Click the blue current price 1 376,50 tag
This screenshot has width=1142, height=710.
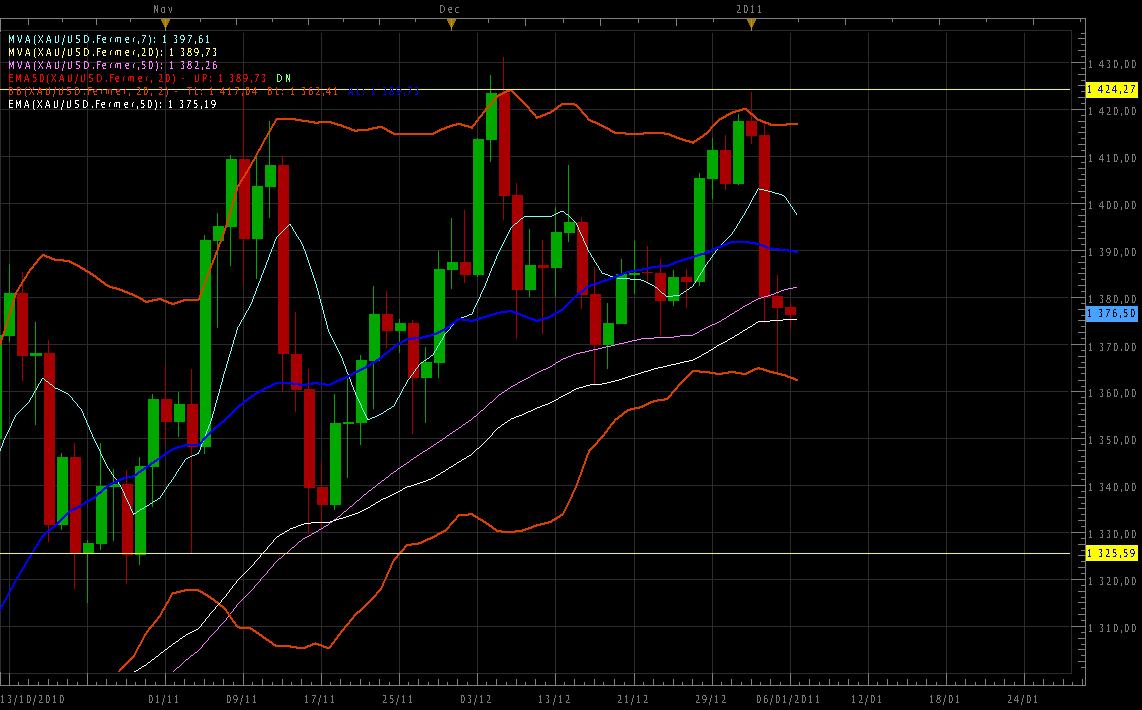coord(1111,314)
